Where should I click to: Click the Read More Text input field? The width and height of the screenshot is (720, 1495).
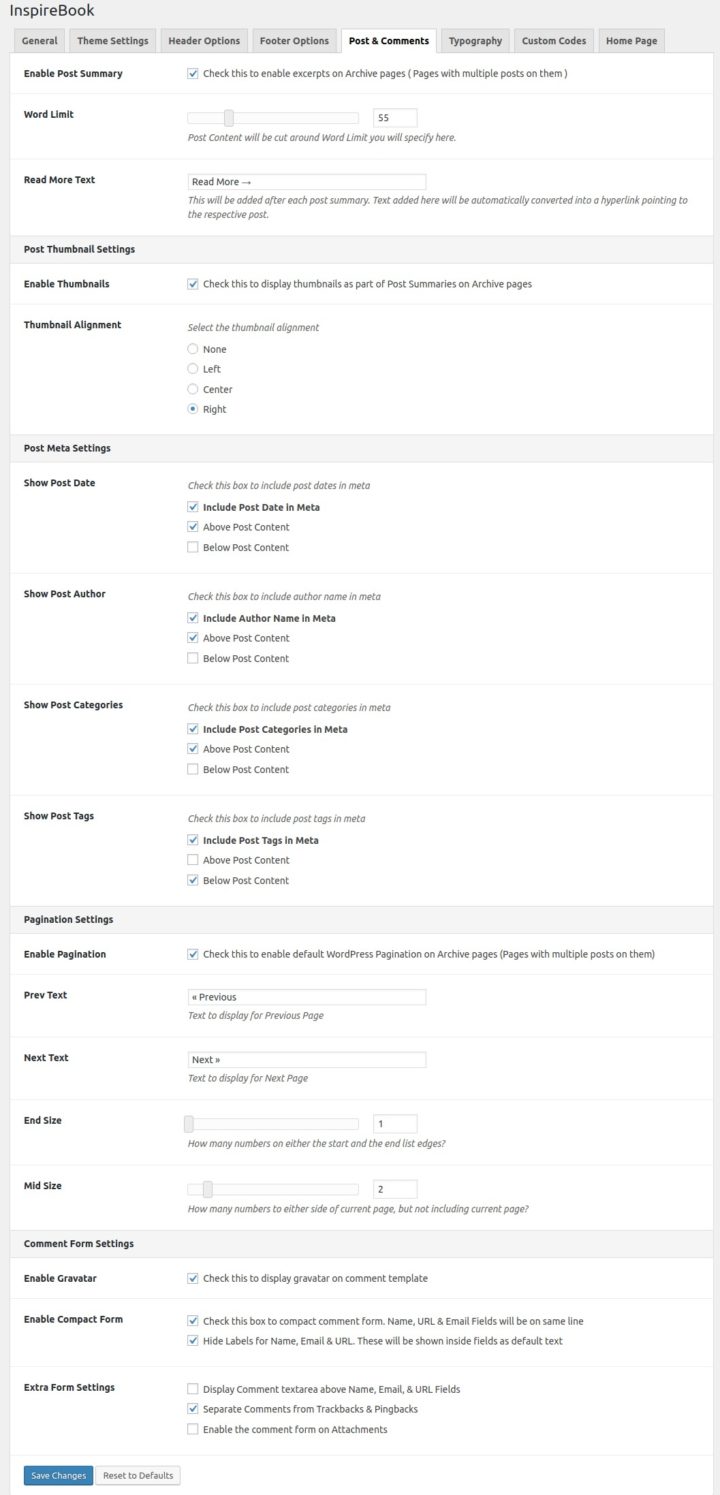click(306, 182)
